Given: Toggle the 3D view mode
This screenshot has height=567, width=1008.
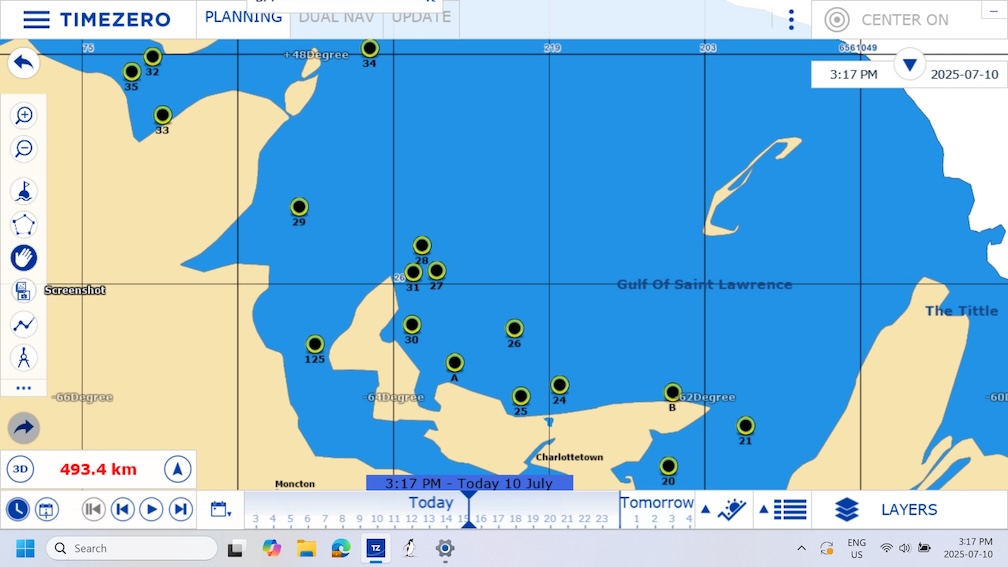Looking at the screenshot, I should [x=20, y=469].
